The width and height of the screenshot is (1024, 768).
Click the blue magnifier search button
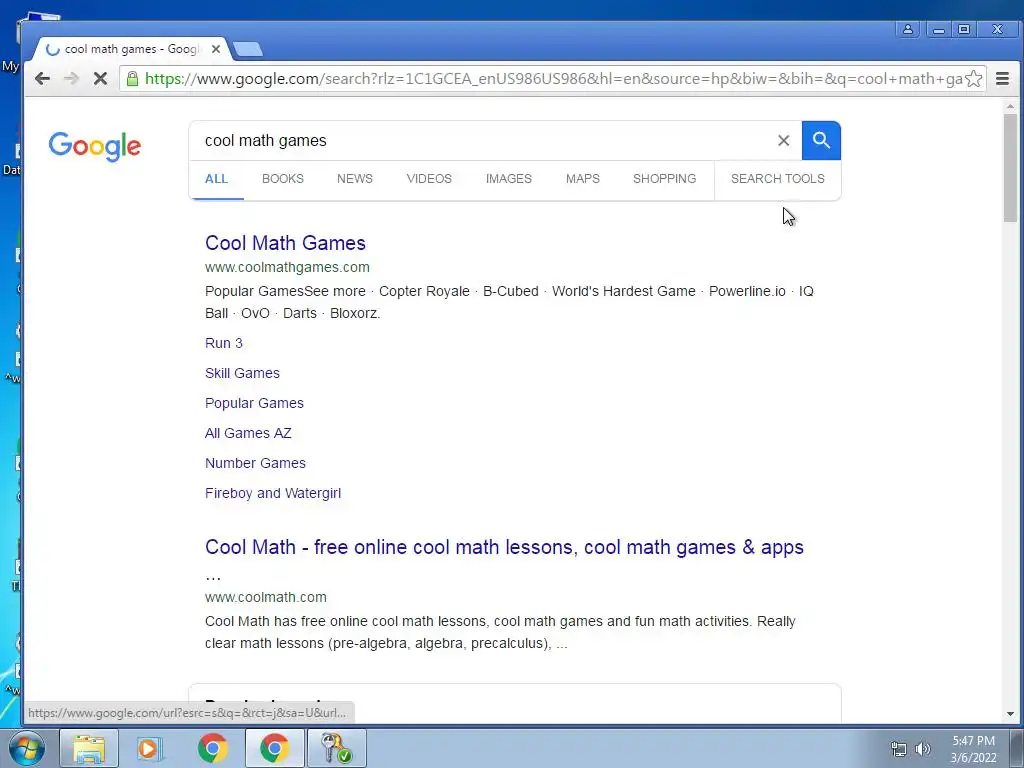[821, 140]
